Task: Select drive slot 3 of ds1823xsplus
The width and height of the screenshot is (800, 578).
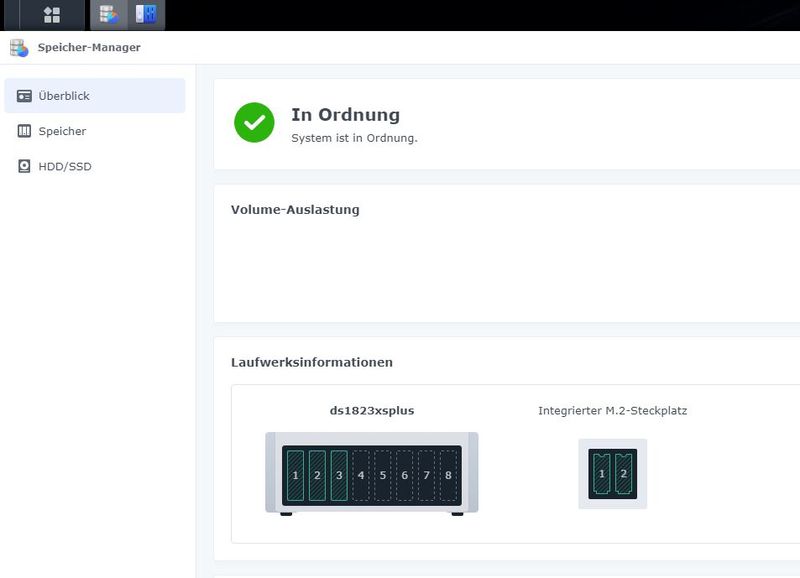Action: coord(340,476)
